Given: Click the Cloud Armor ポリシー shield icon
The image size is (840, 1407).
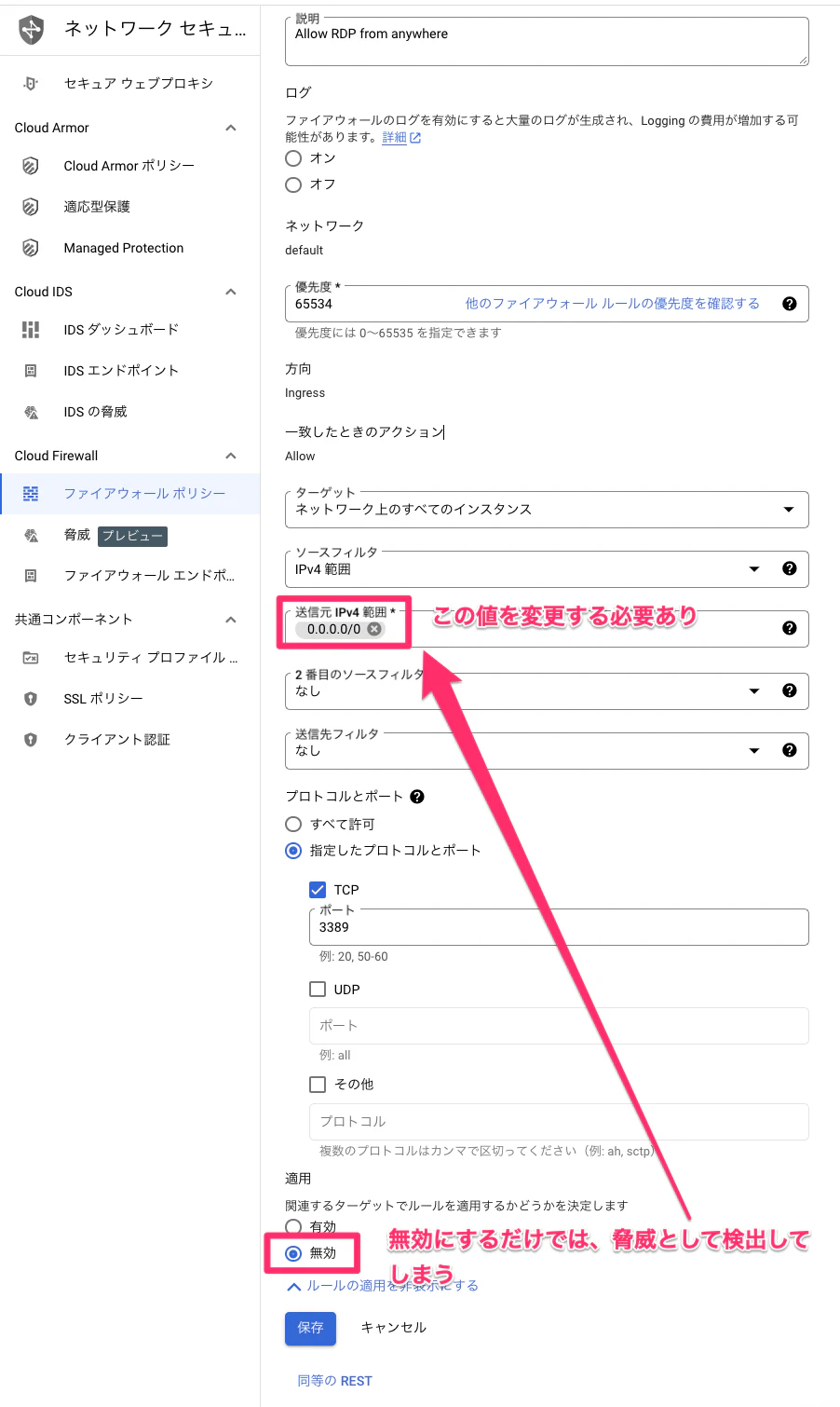Looking at the screenshot, I should [x=31, y=166].
